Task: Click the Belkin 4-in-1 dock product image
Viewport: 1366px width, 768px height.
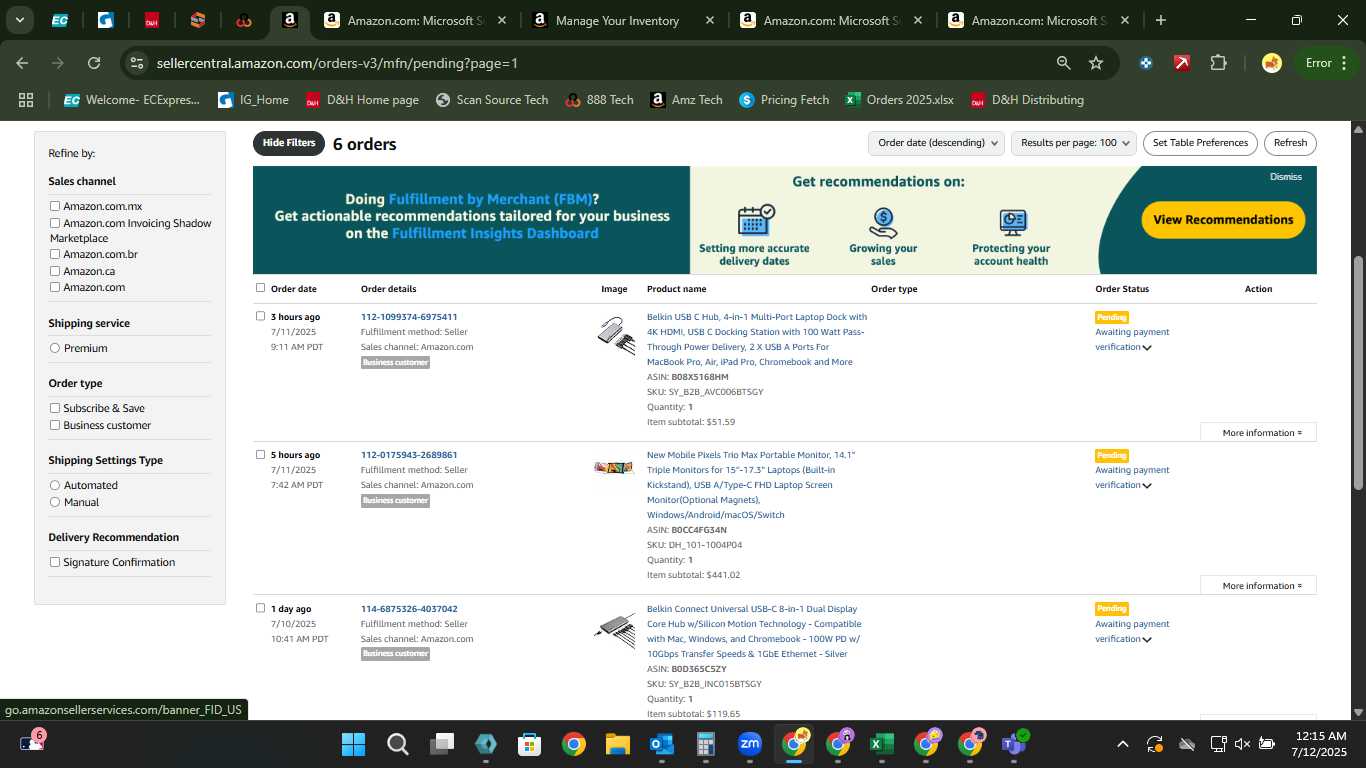Action: (x=615, y=334)
